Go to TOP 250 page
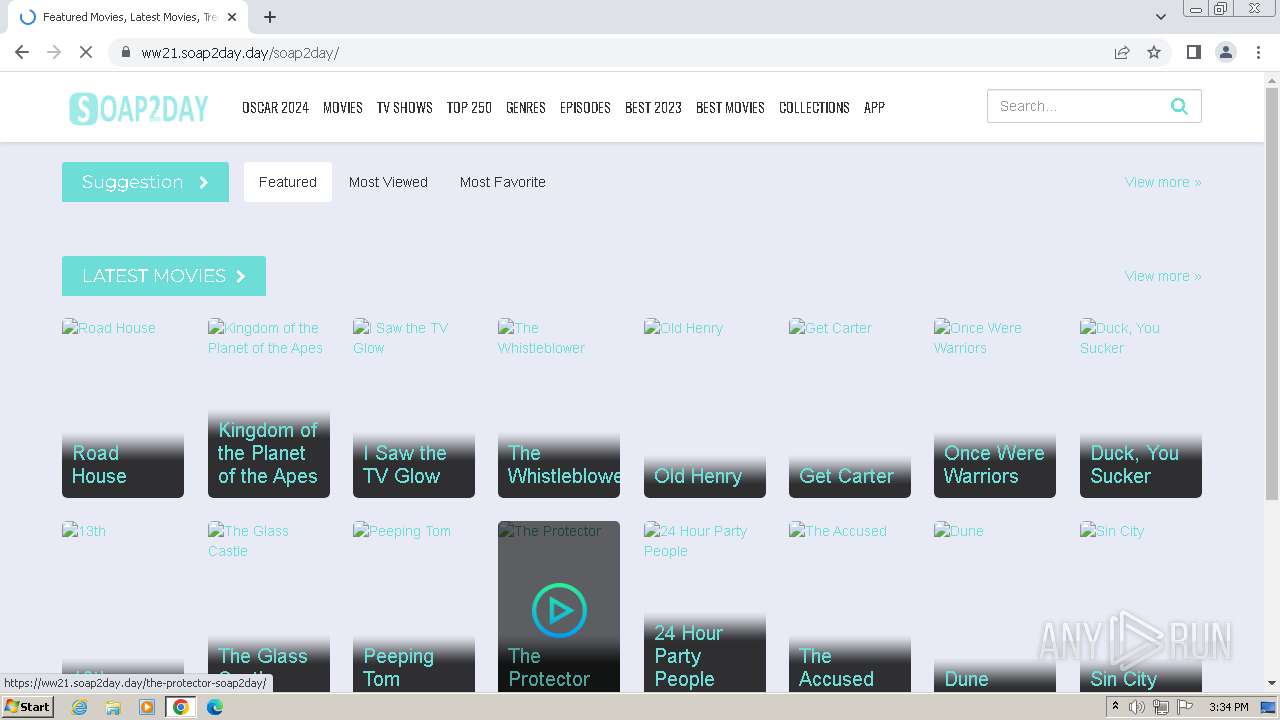 (469, 108)
